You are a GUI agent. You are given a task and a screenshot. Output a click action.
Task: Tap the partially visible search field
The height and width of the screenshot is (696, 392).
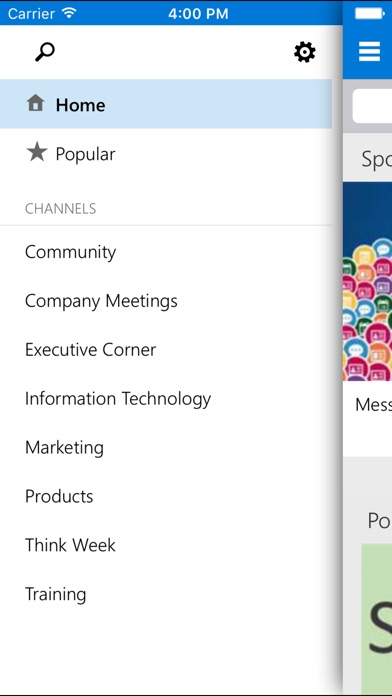[x=372, y=106]
